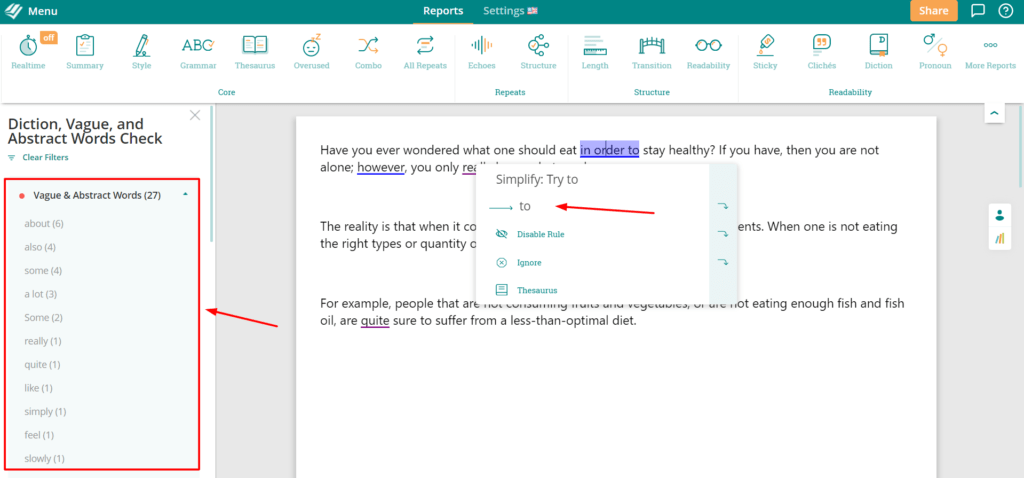Click the arrow beside Ignore

[722, 263]
